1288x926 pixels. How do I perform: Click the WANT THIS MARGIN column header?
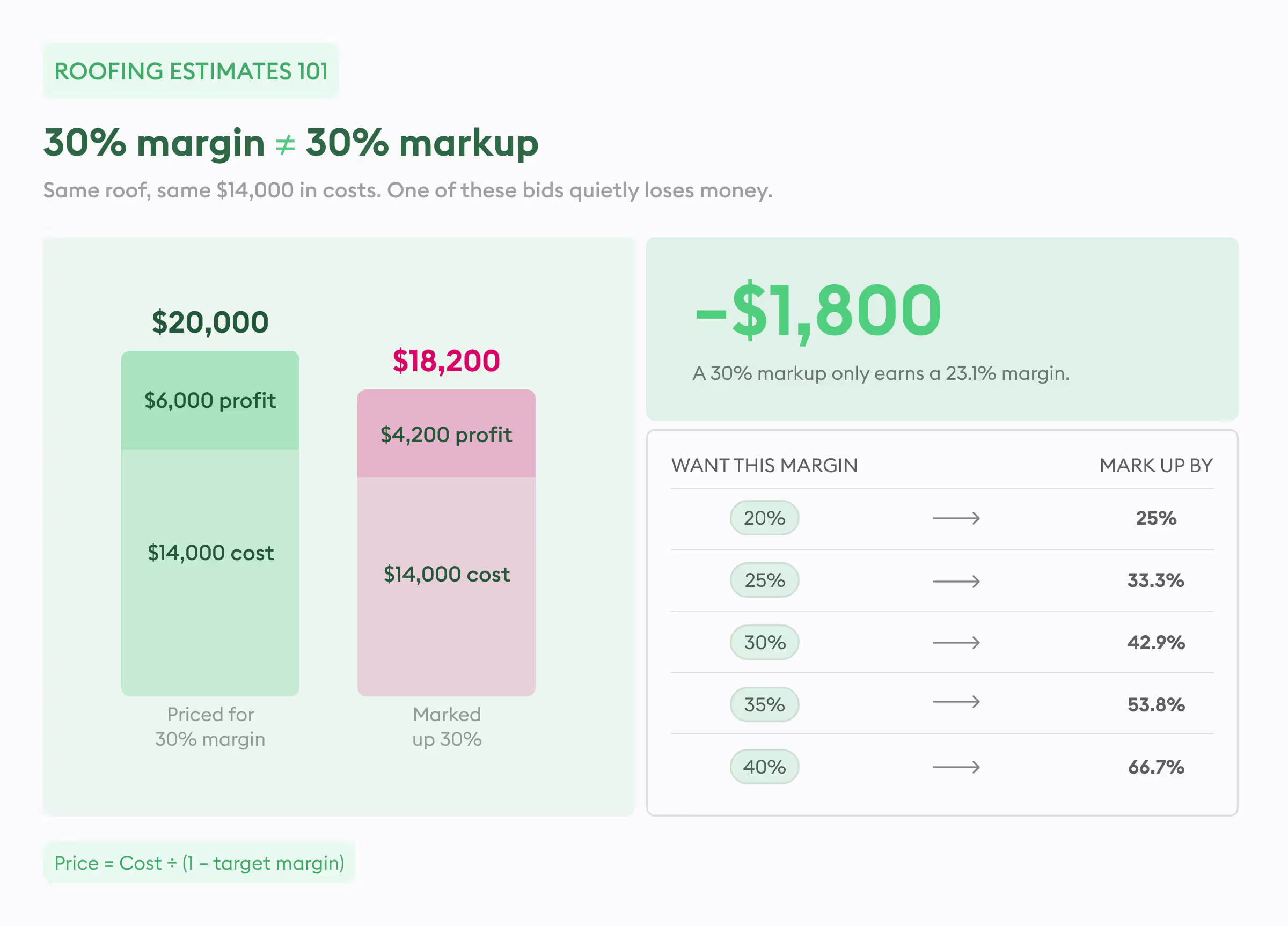(x=764, y=466)
